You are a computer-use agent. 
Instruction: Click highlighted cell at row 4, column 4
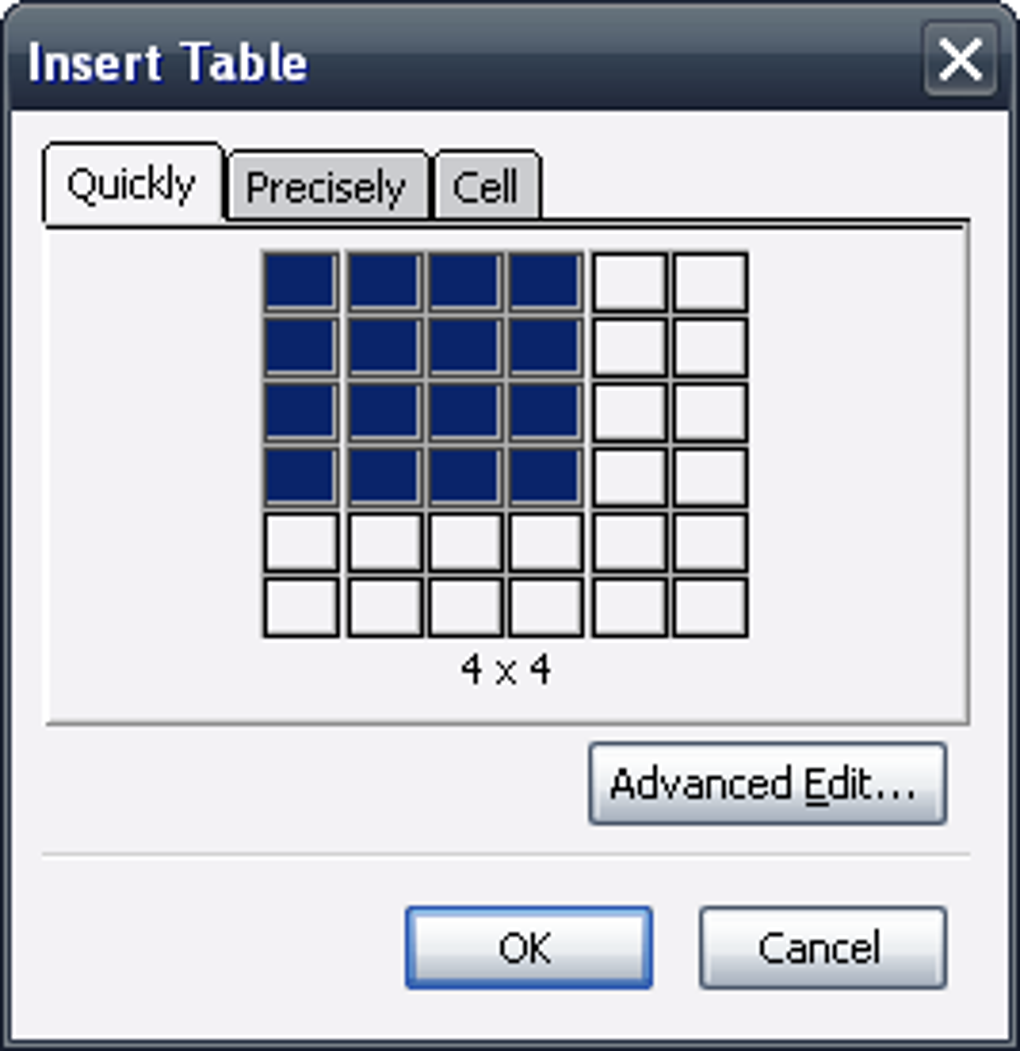545,477
